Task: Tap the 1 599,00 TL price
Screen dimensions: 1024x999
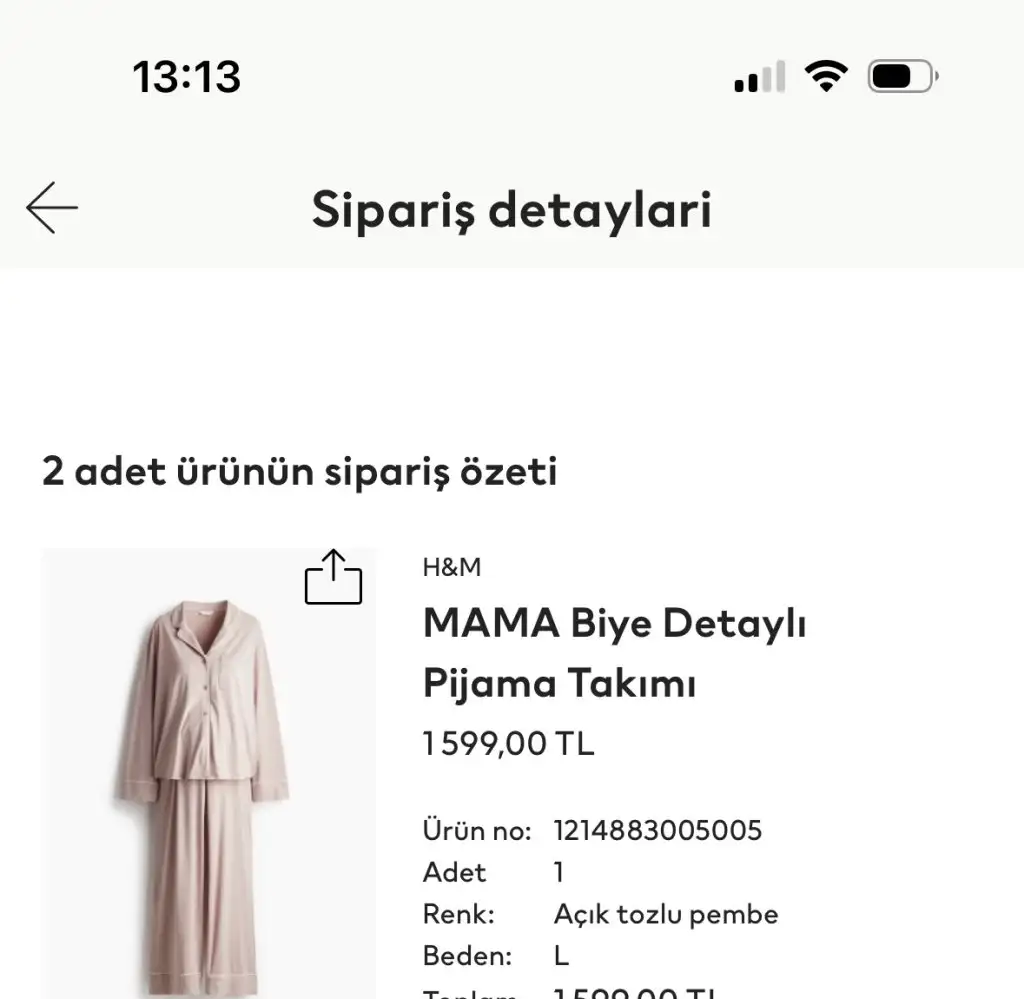Action: pyautogui.click(x=508, y=744)
